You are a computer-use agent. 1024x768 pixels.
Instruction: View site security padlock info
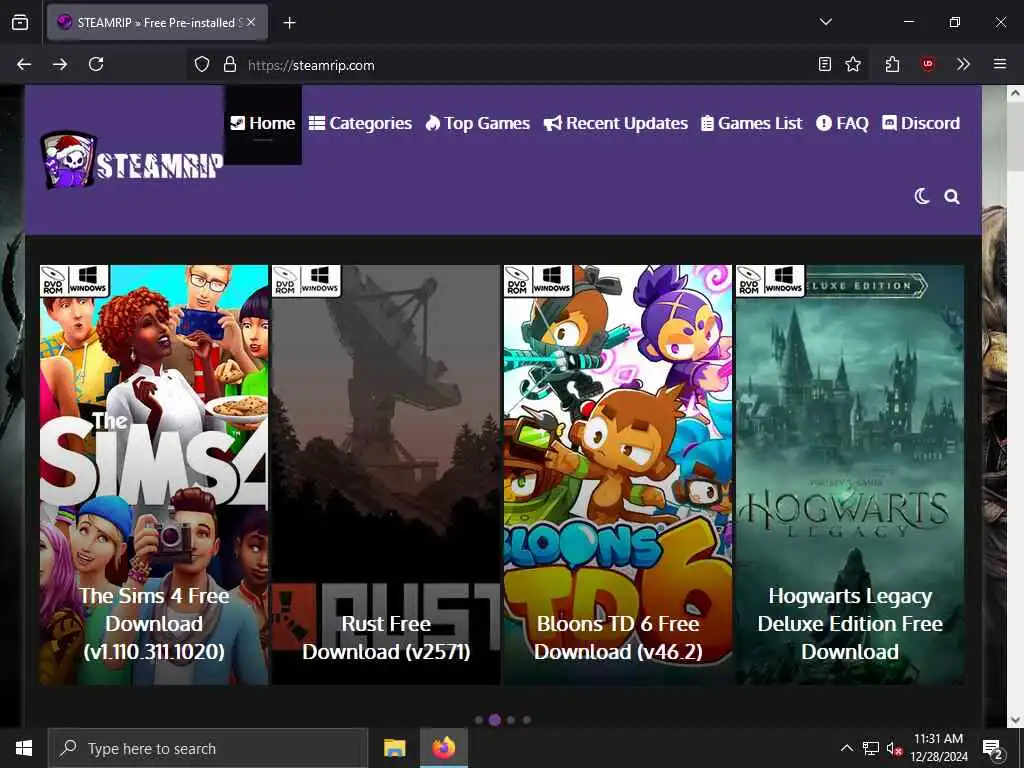pos(229,65)
